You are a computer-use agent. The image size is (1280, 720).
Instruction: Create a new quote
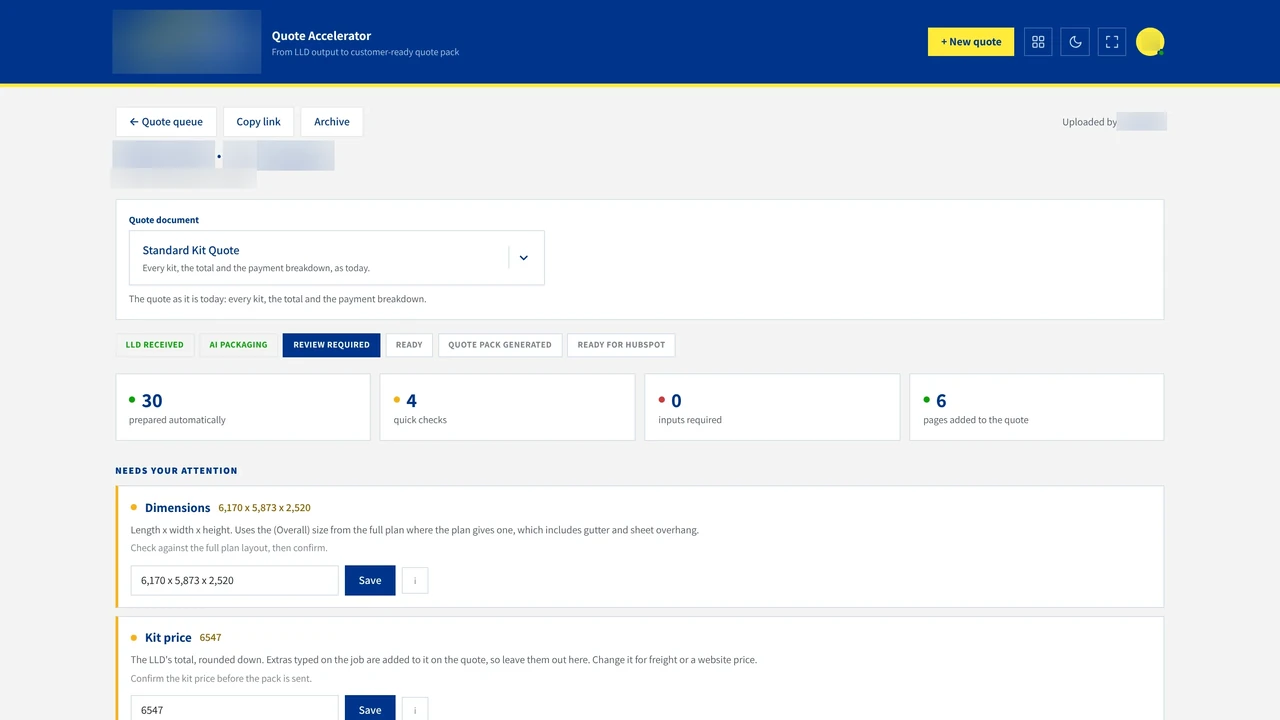click(971, 42)
